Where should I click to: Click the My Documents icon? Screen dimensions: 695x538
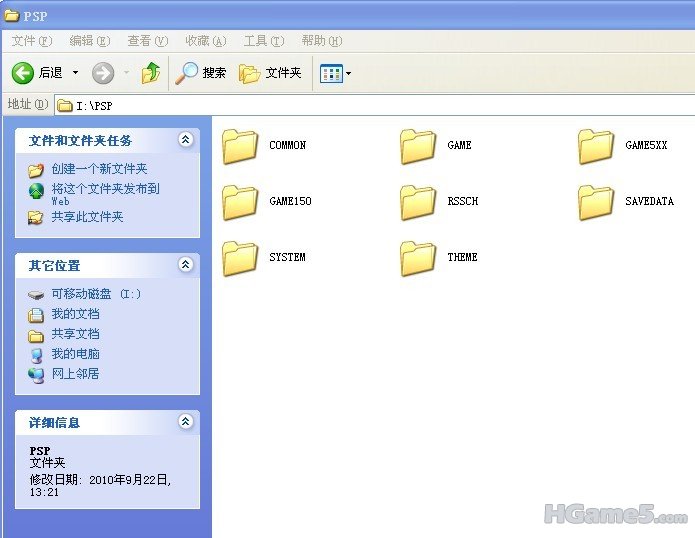click(36, 315)
